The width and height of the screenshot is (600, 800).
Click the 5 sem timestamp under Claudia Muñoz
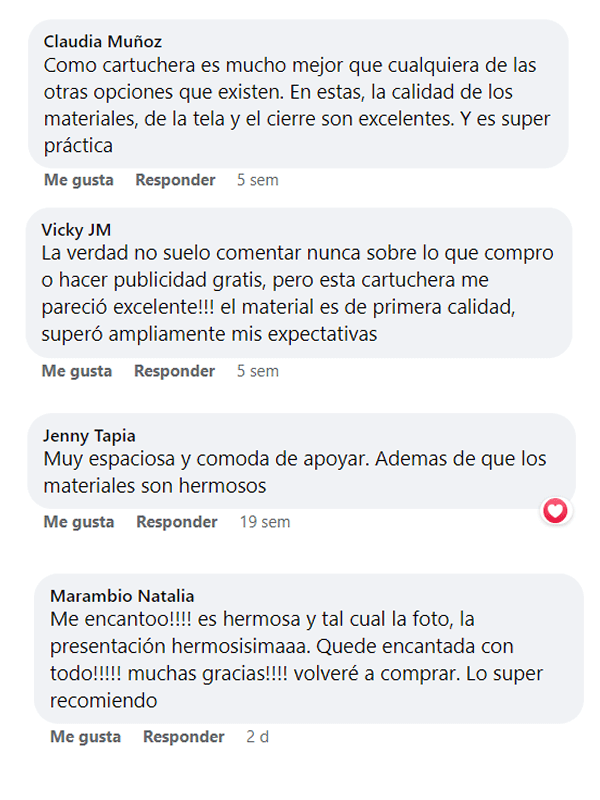(258, 180)
